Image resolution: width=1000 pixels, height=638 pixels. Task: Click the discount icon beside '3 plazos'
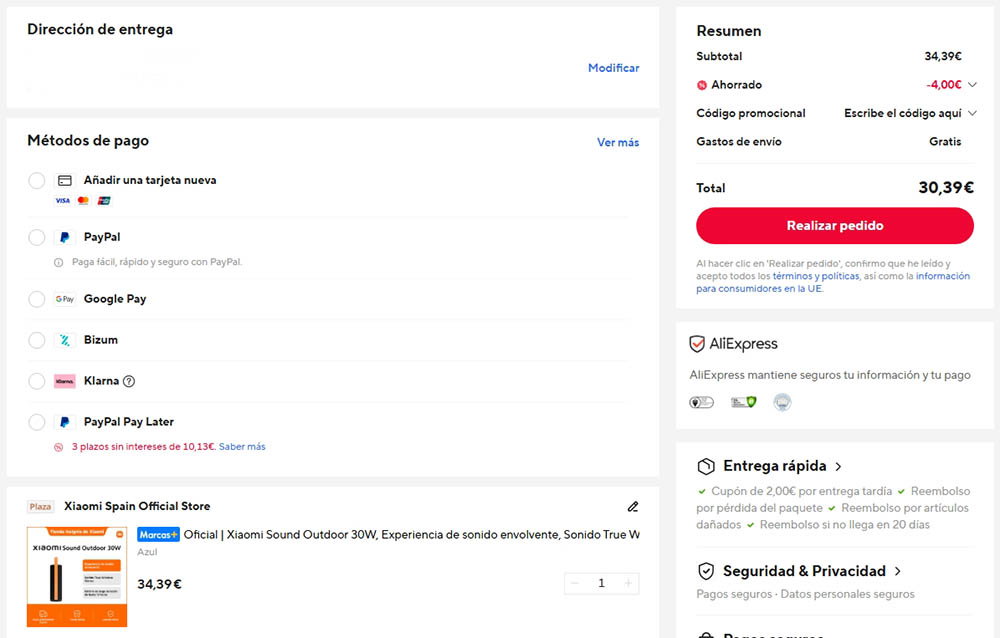[x=59, y=447]
